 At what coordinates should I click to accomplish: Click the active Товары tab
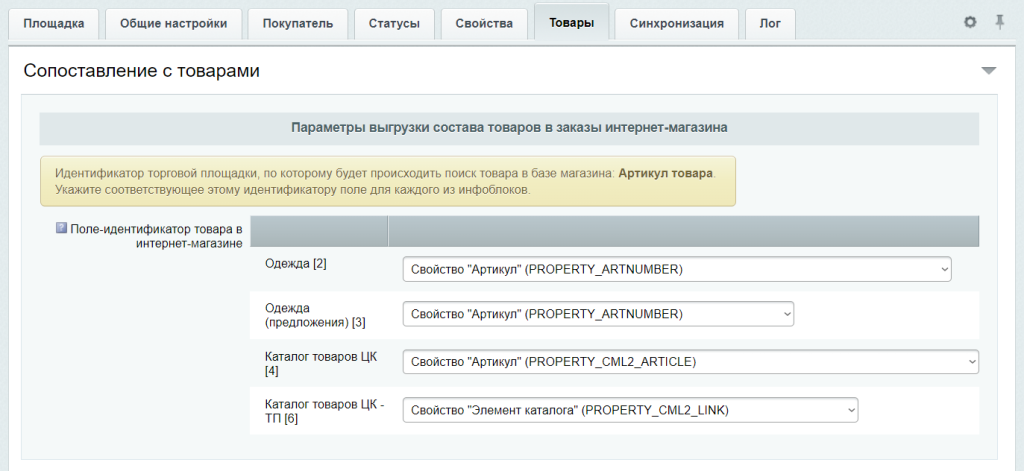coord(571,22)
